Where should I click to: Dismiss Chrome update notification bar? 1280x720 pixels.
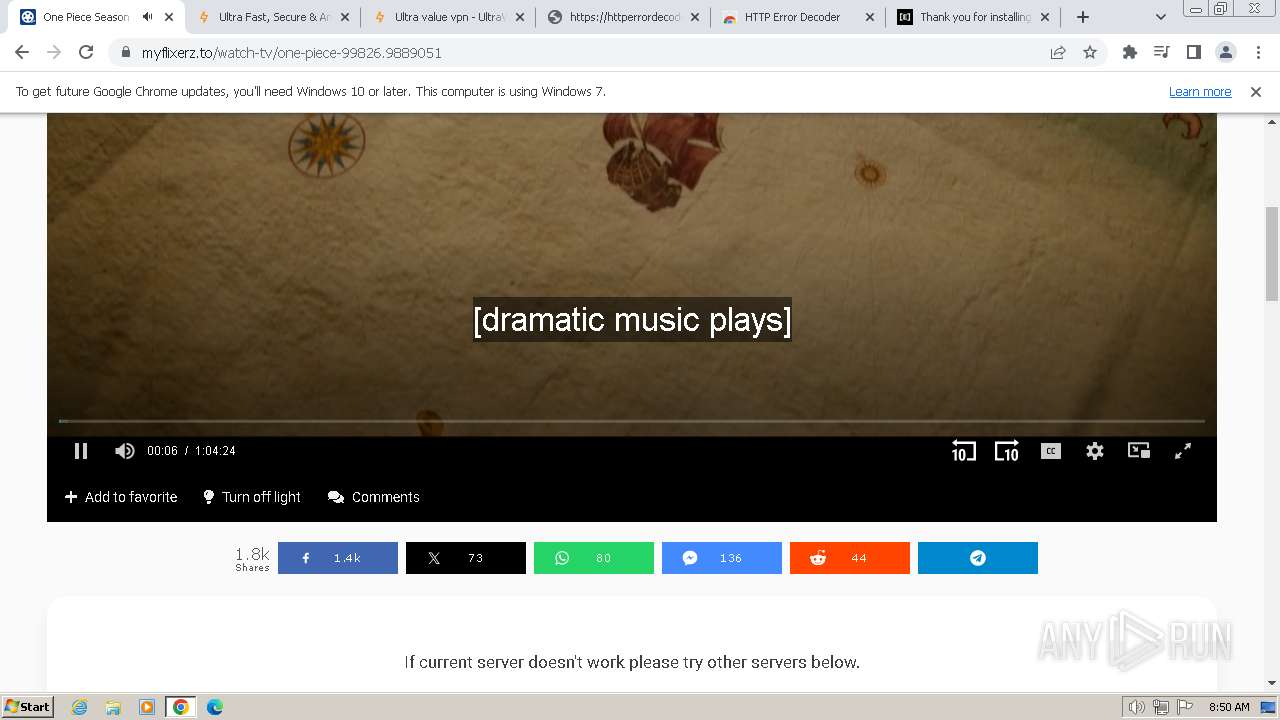click(1256, 92)
